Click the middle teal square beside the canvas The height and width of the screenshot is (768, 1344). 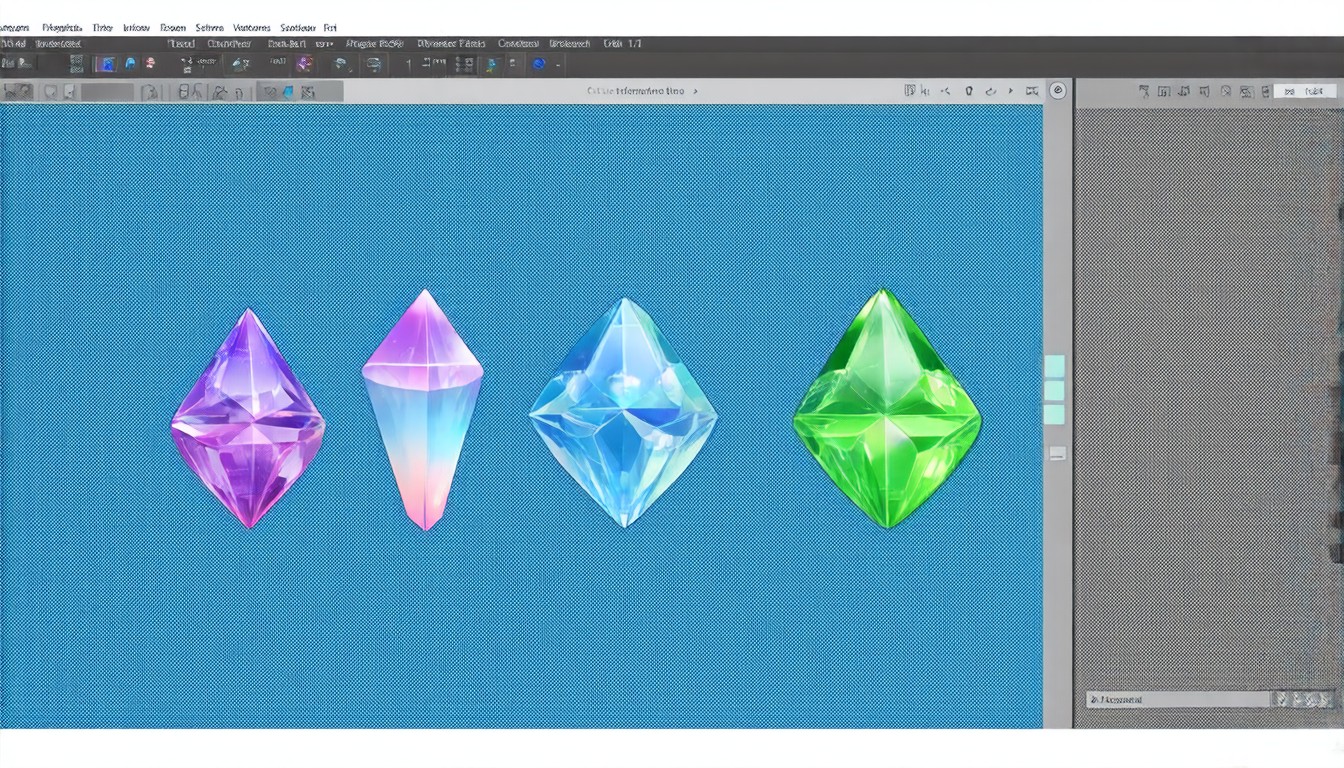coord(1055,390)
